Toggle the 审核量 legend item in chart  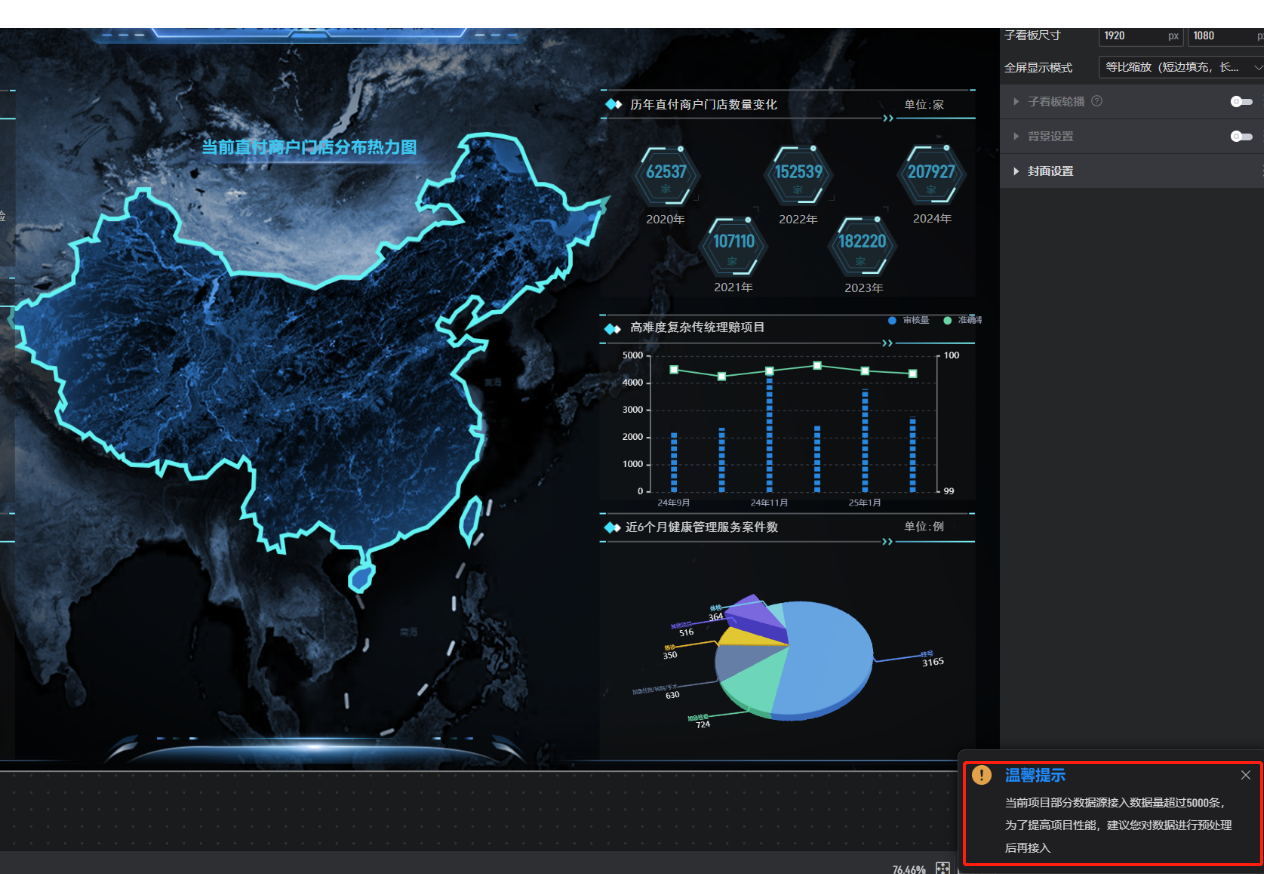(x=908, y=320)
